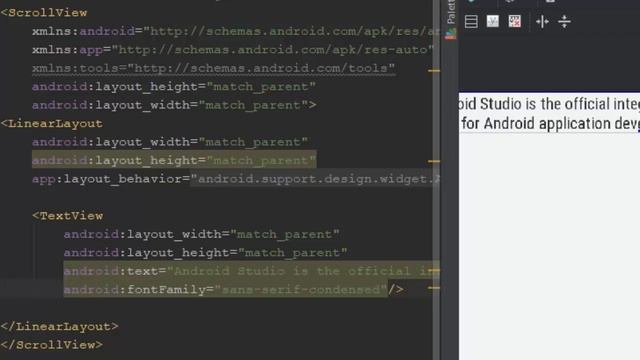Click the TextView opening tag
Viewport: 640px width, 360px height.
(68, 216)
